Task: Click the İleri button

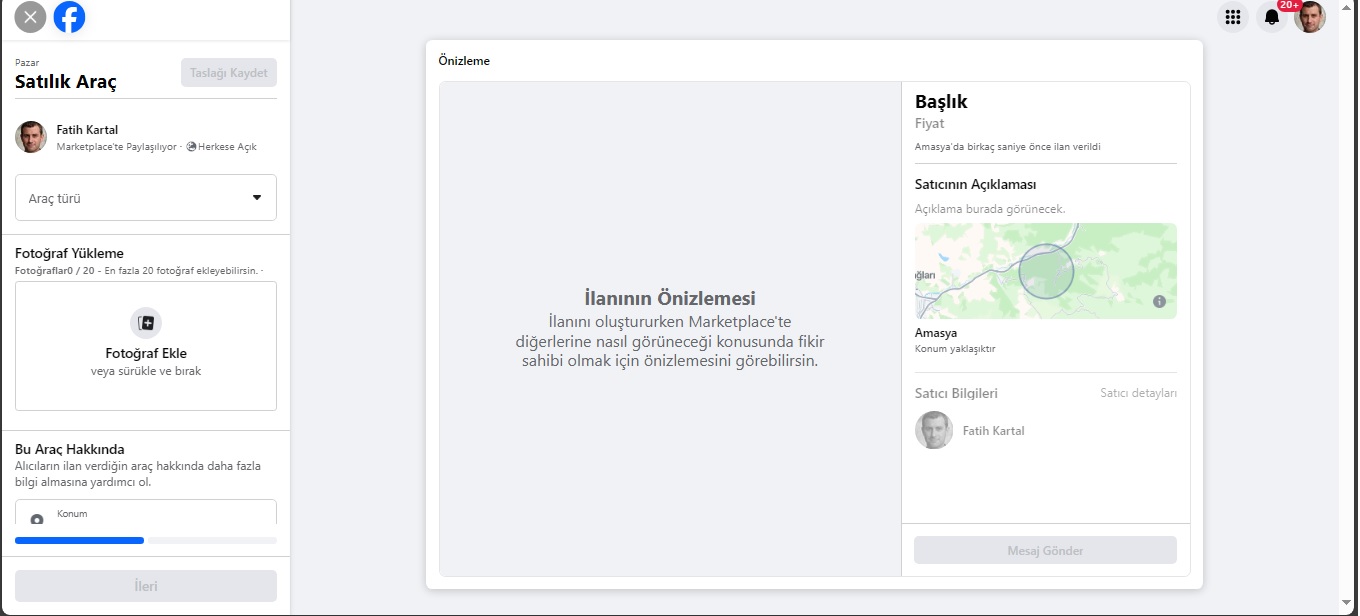Action: pyautogui.click(x=146, y=586)
